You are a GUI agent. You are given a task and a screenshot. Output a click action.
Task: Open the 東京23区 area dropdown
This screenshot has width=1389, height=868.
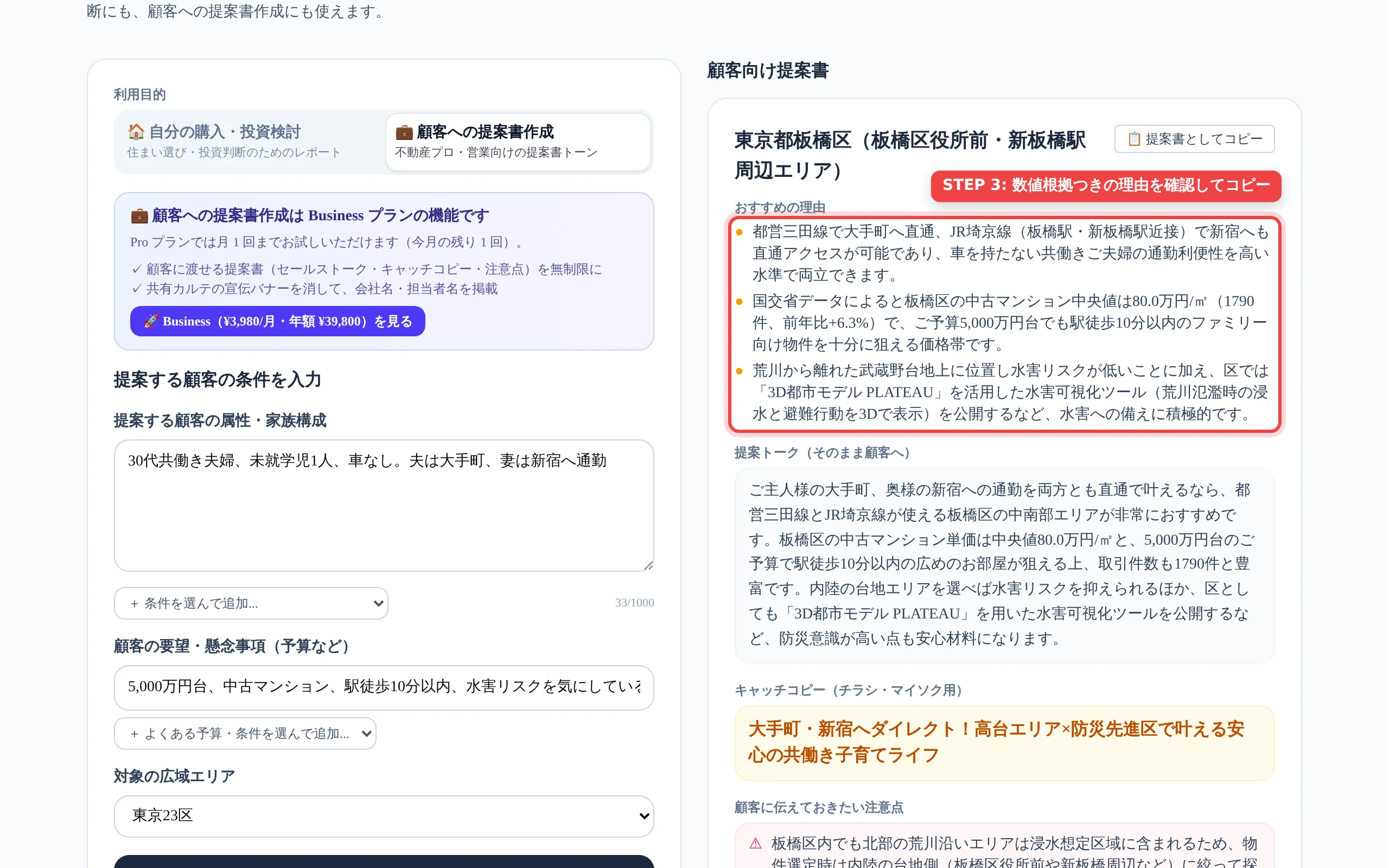[384, 816]
